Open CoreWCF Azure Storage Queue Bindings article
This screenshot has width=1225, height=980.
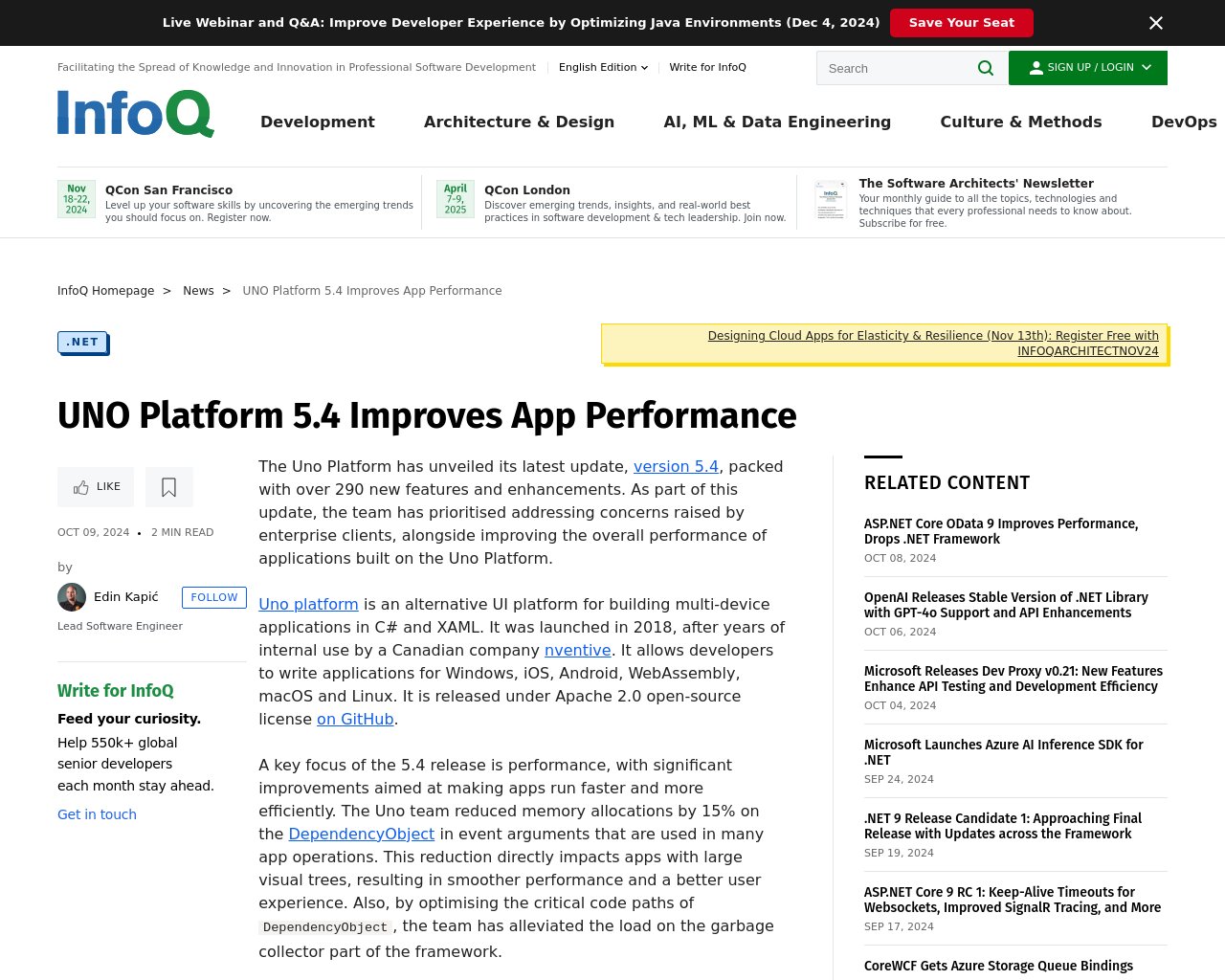[998, 966]
